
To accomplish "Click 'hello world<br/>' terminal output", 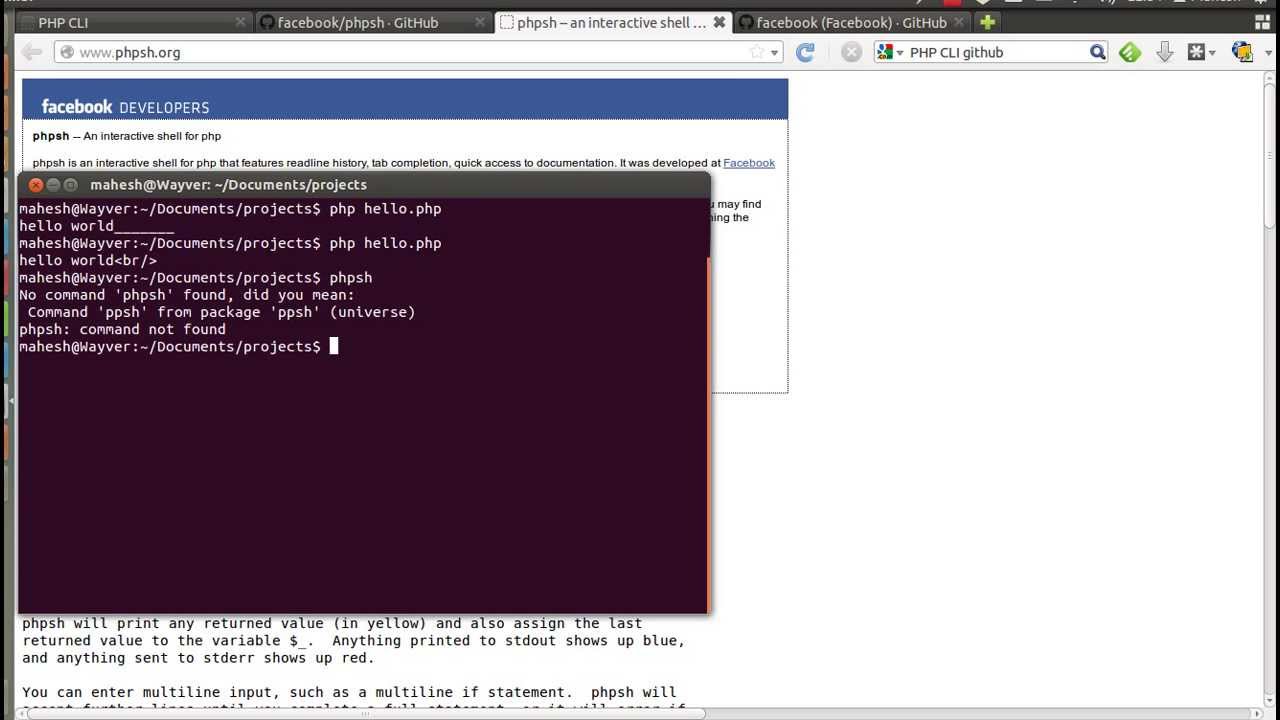I will pos(88,260).
